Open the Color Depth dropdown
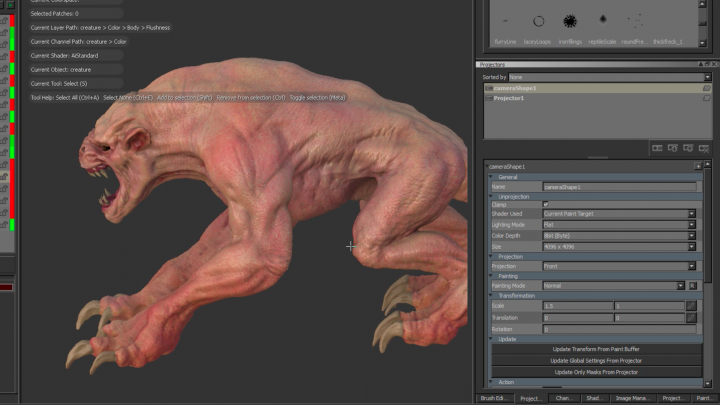The height and width of the screenshot is (405, 720). 619,236
